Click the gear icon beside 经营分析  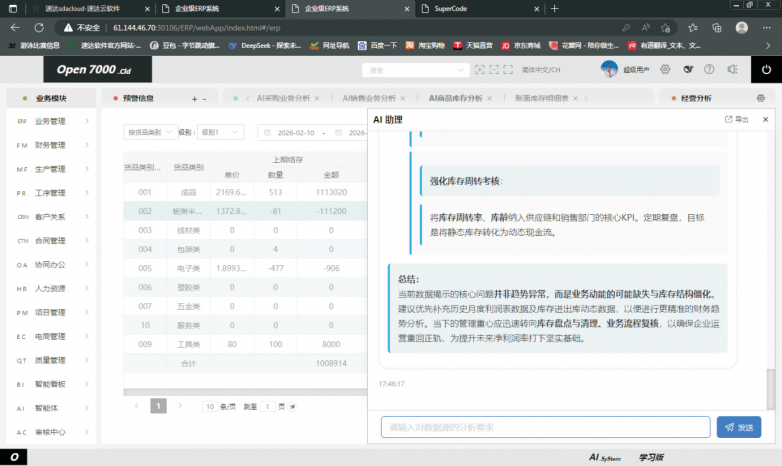[760, 99]
